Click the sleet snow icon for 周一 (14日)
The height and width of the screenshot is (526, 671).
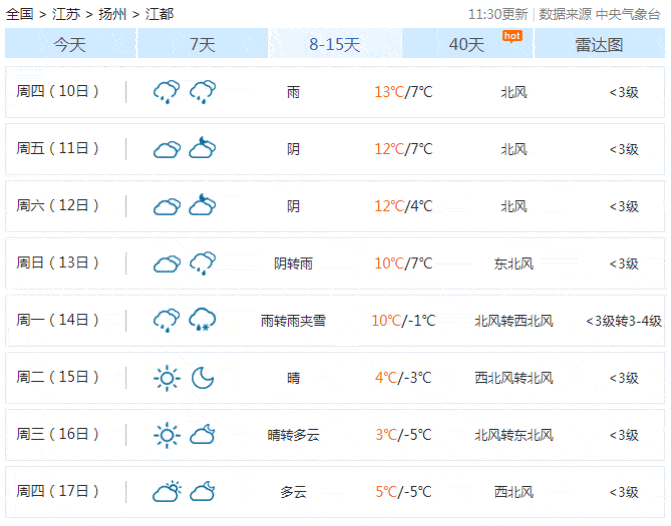203,320
